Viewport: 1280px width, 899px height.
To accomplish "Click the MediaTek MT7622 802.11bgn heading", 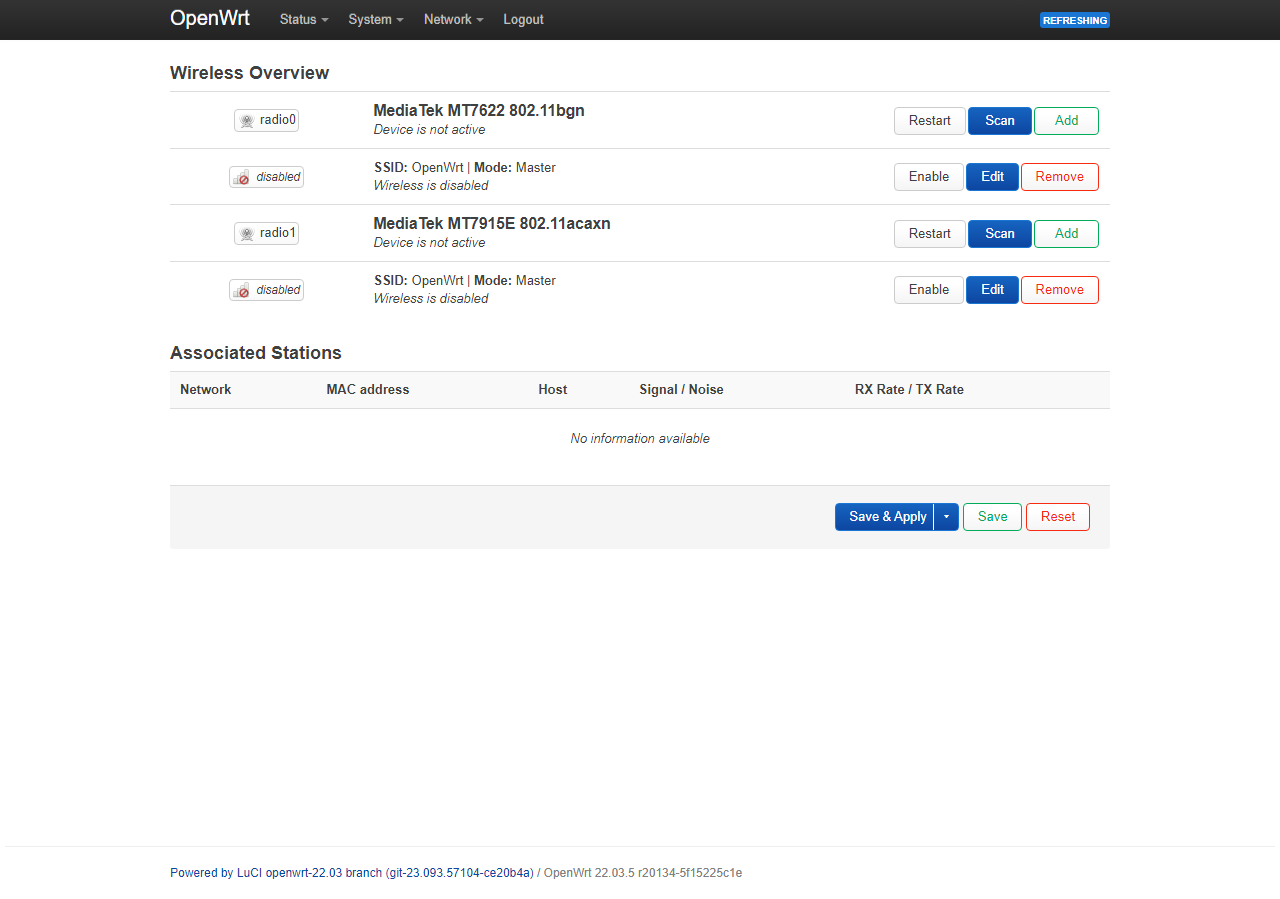I will [479, 111].
